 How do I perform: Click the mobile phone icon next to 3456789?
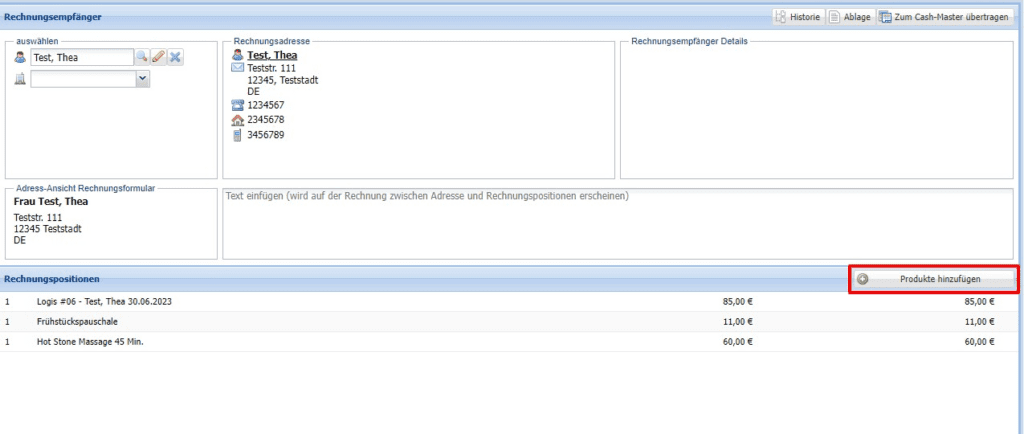click(237, 135)
